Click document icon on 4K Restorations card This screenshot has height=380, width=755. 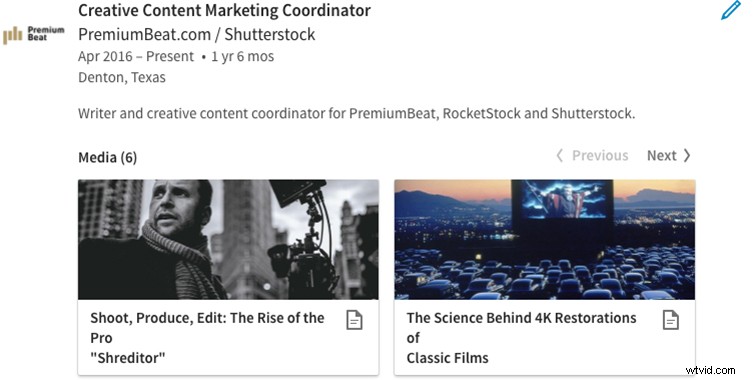point(671,320)
